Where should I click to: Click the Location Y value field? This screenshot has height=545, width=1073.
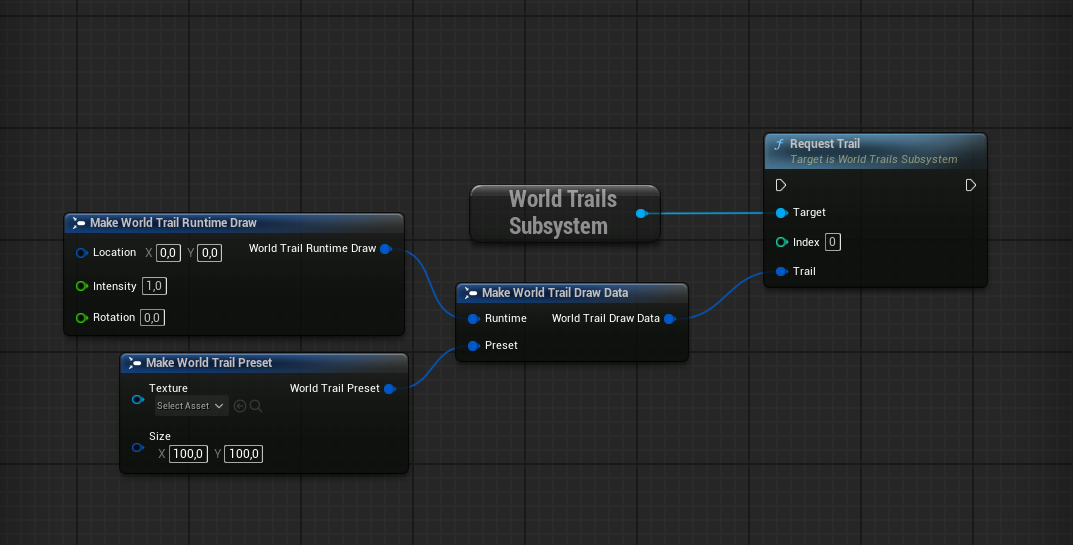209,253
